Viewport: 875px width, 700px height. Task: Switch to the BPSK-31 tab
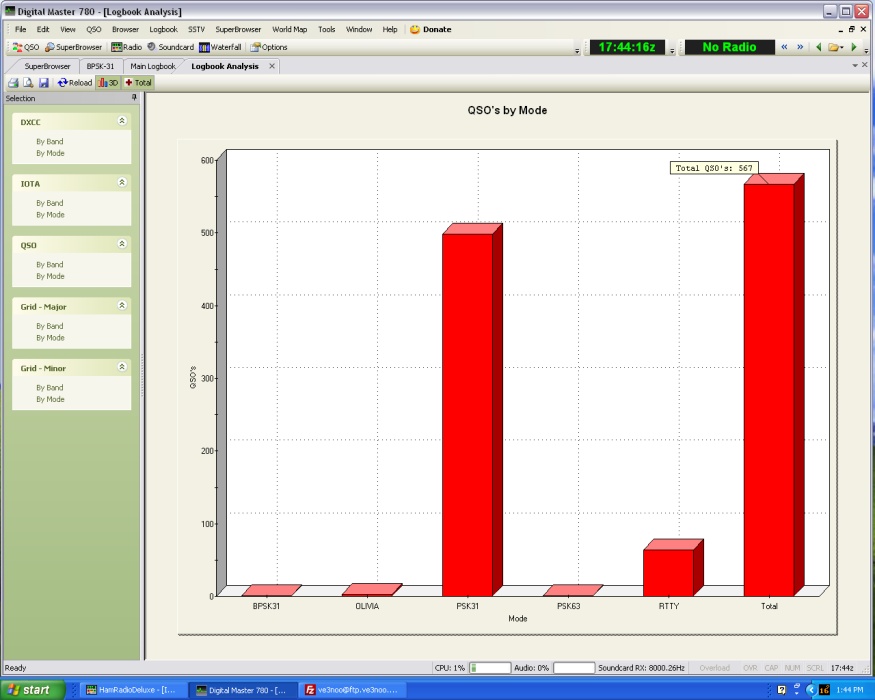100,66
